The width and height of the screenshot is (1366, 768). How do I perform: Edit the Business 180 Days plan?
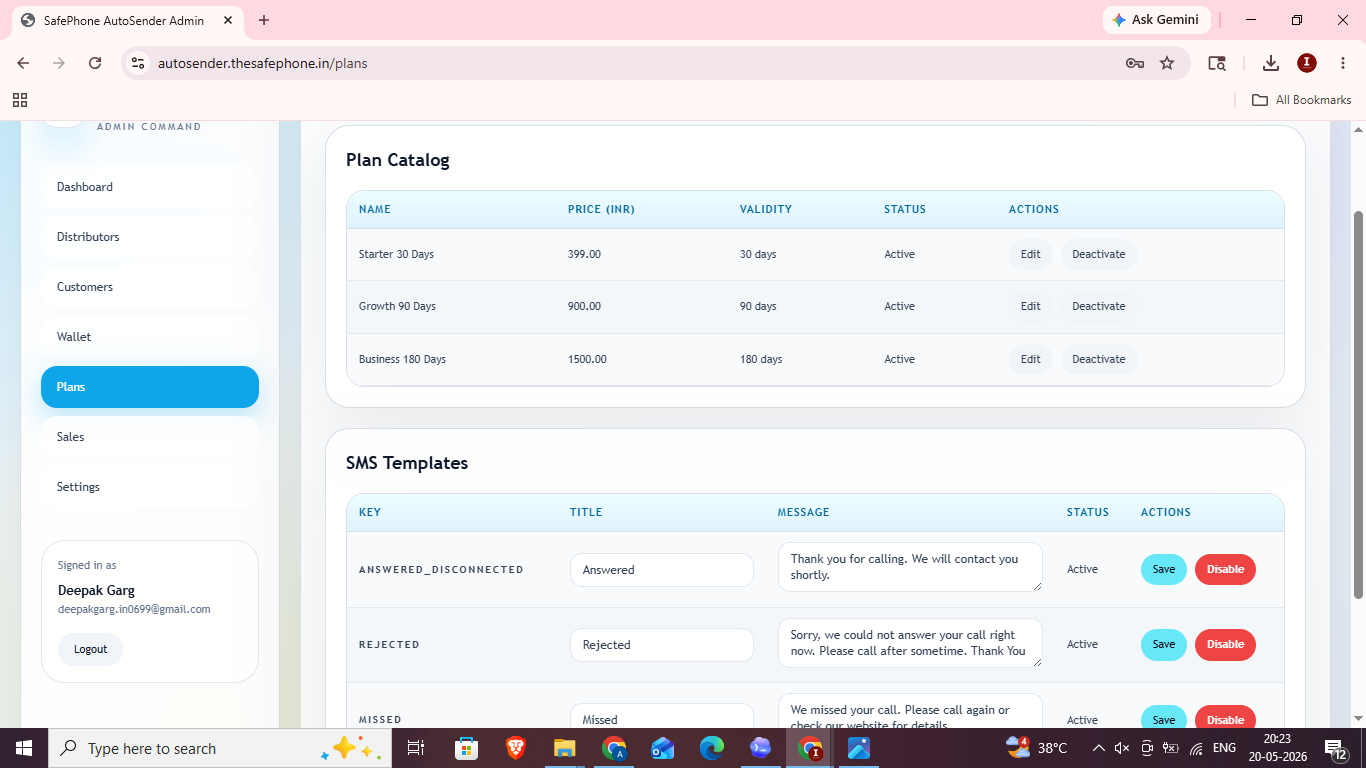(x=1031, y=359)
